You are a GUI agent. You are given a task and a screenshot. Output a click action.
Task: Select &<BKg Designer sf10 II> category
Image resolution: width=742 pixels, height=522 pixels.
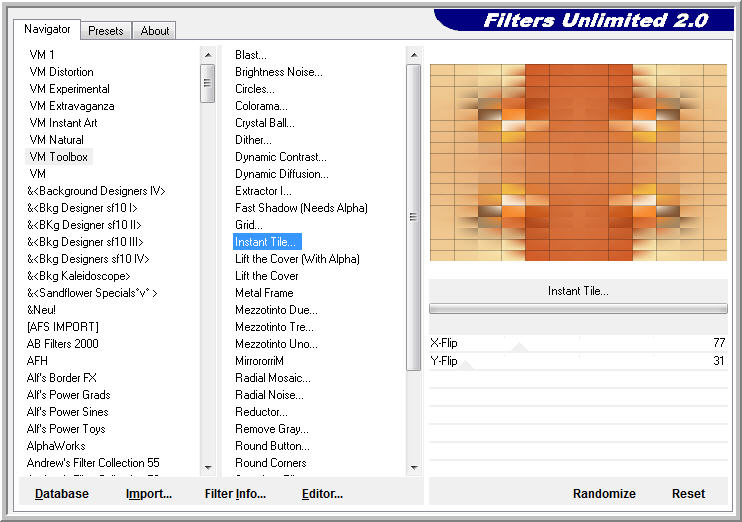(84, 225)
